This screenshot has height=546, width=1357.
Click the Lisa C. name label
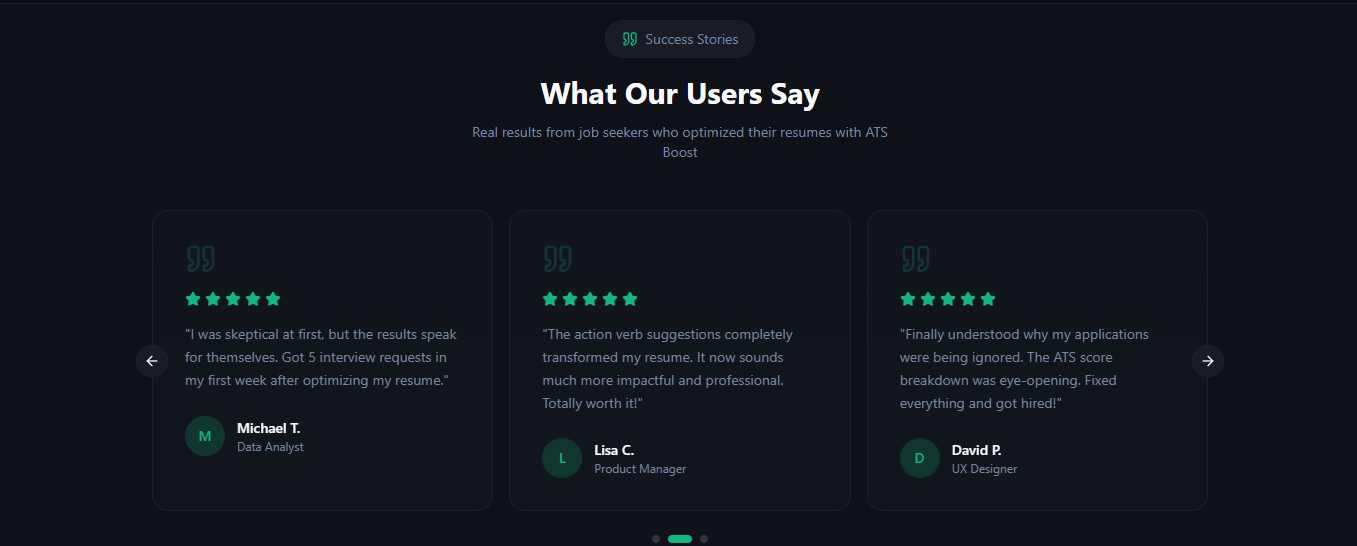[614, 450]
